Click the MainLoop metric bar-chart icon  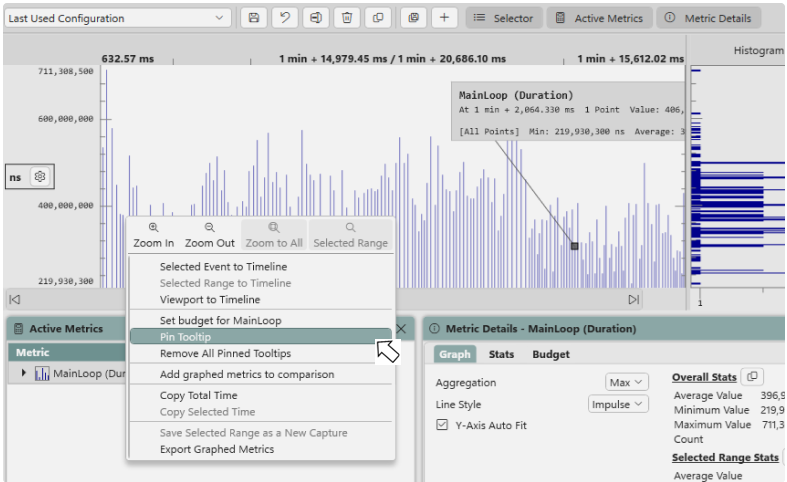[x=42, y=374]
